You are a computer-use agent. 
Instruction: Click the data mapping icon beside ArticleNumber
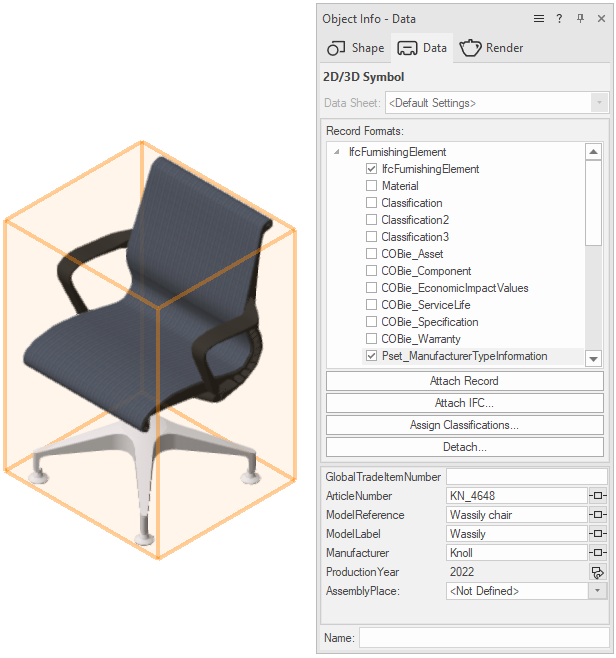(597, 496)
